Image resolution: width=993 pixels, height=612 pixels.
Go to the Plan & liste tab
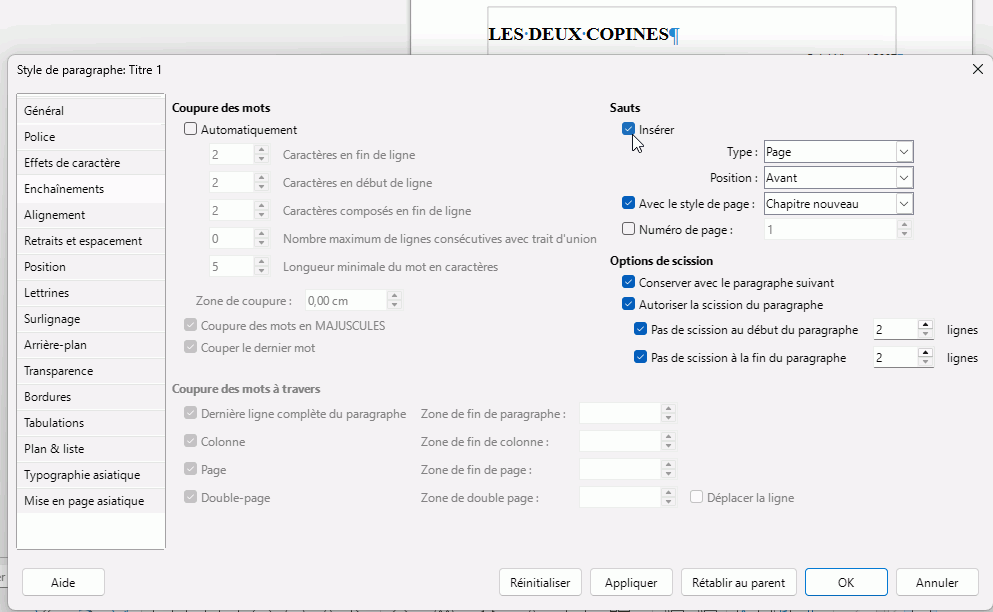click(54, 449)
